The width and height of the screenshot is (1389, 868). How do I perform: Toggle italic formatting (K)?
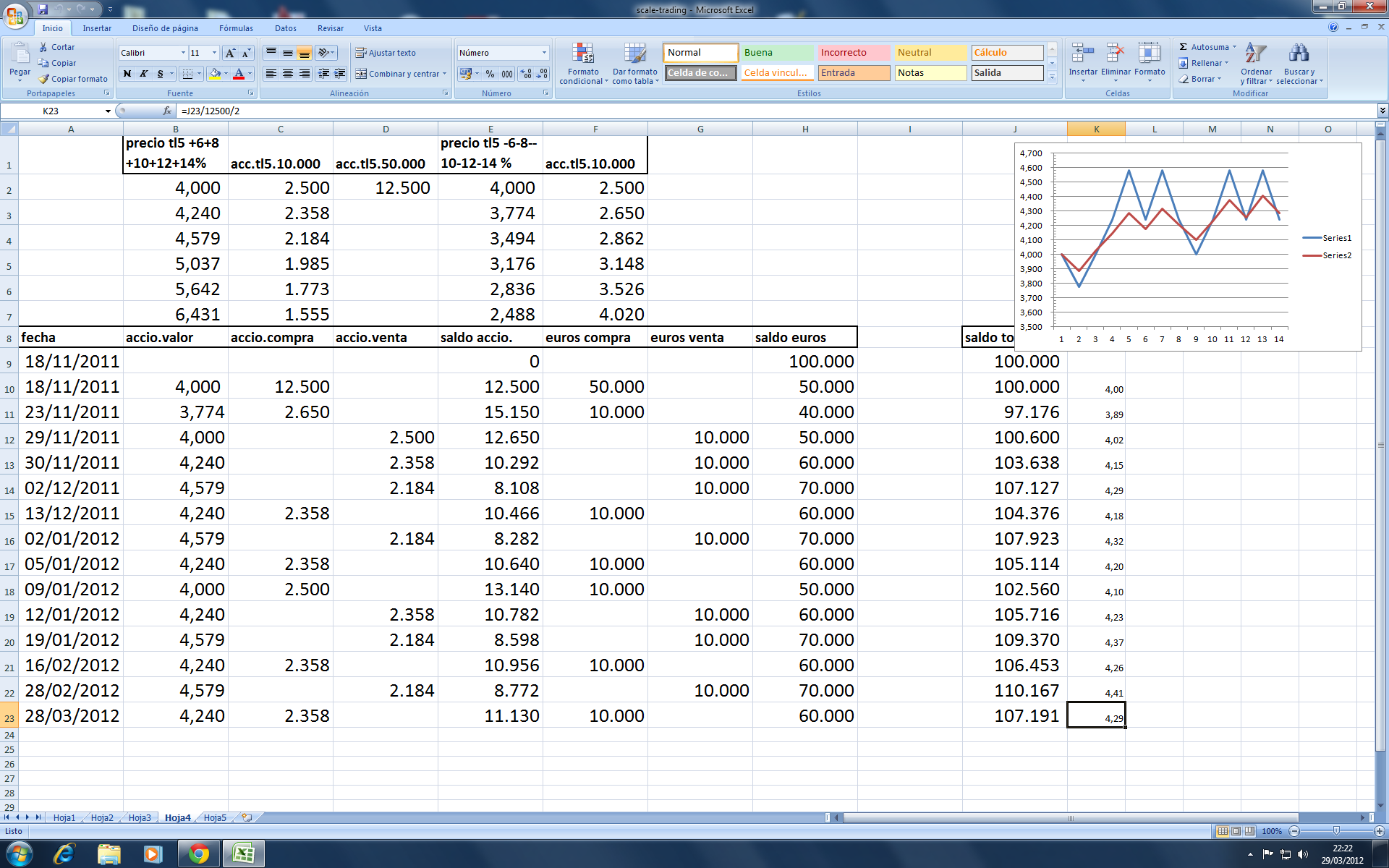pos(143,74)
